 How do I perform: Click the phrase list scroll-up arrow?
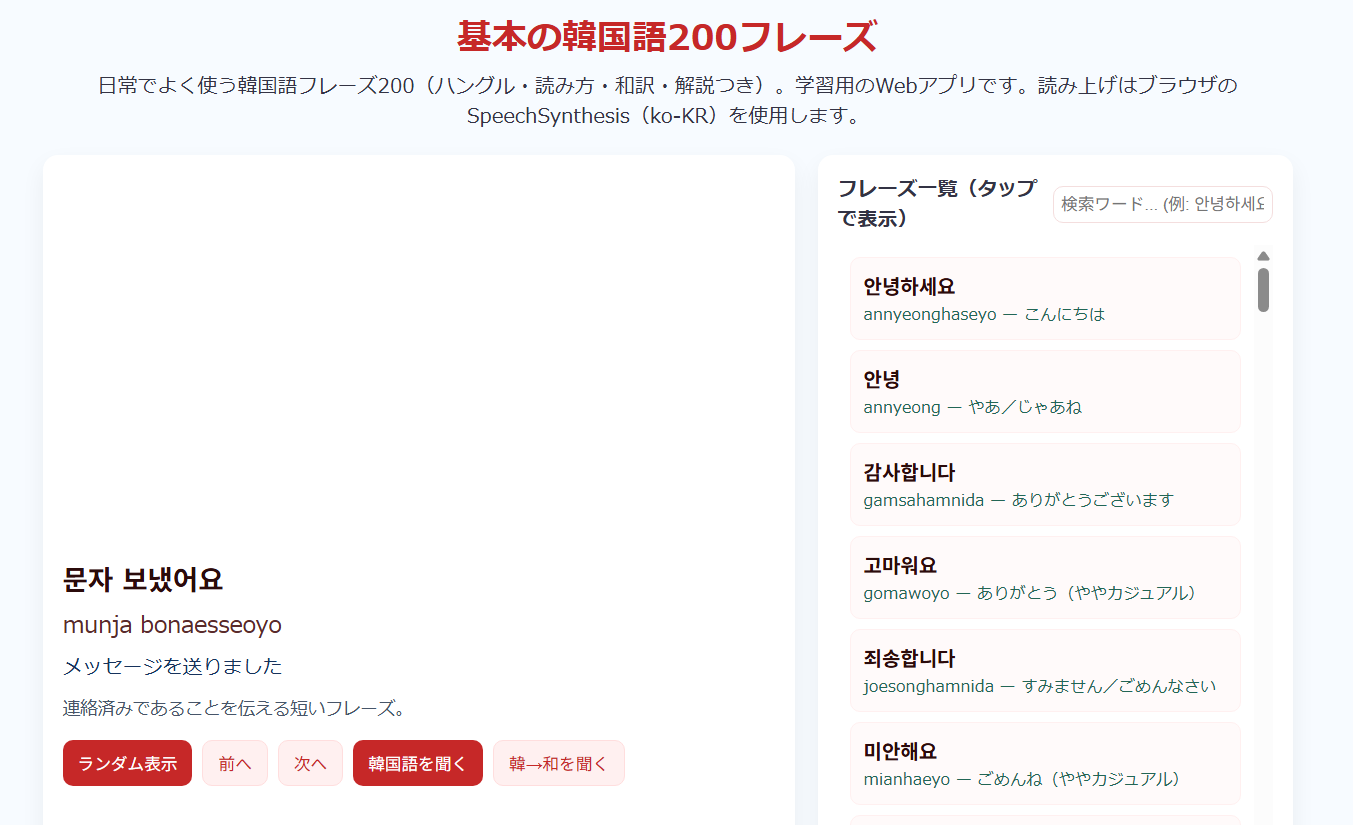1263,256
